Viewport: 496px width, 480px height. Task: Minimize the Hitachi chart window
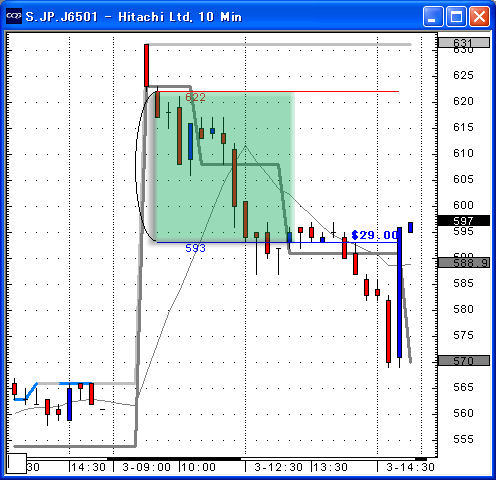433,16
